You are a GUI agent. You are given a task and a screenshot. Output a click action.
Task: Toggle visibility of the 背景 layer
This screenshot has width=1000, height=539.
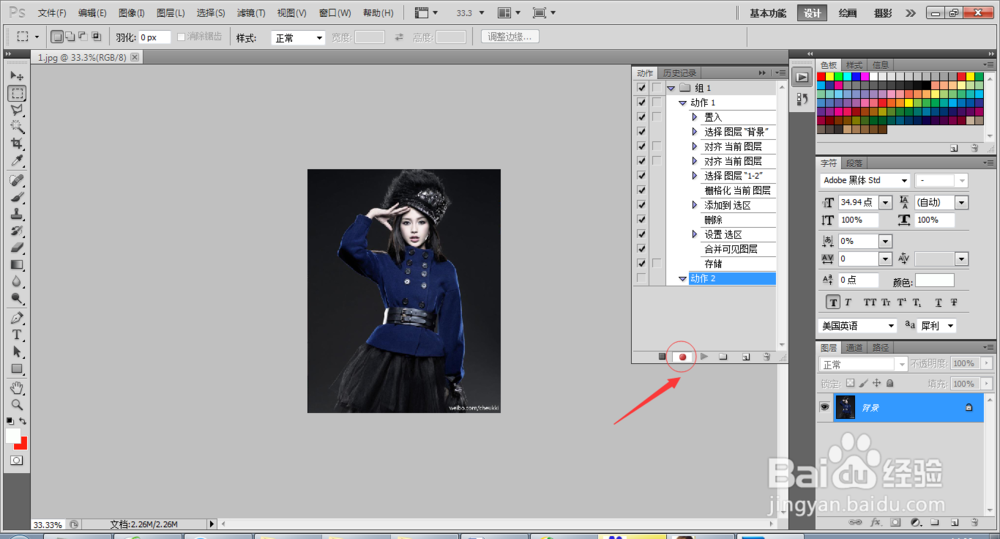[825, 407]
